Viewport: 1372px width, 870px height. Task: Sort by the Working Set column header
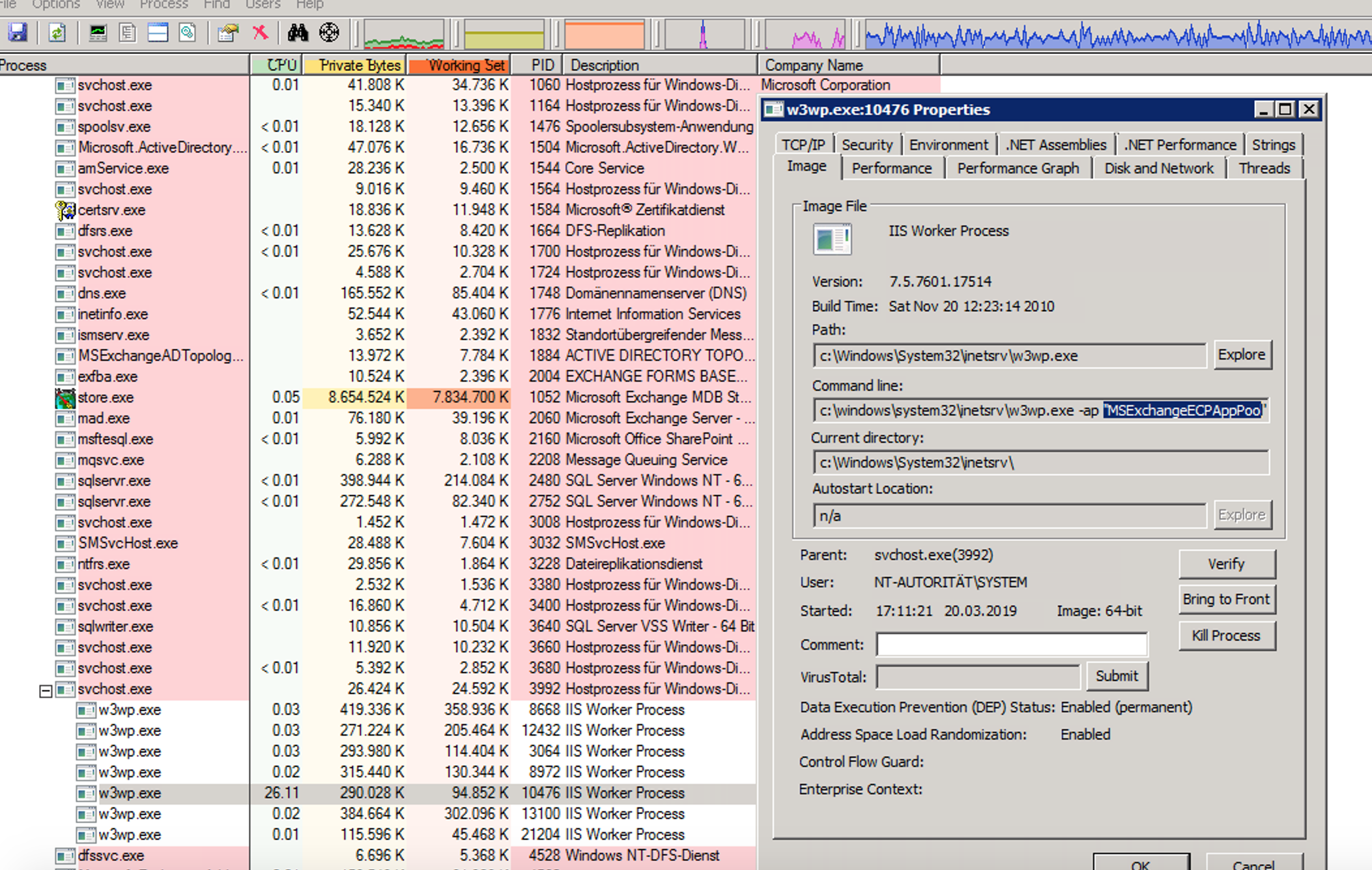coord(459,65)
